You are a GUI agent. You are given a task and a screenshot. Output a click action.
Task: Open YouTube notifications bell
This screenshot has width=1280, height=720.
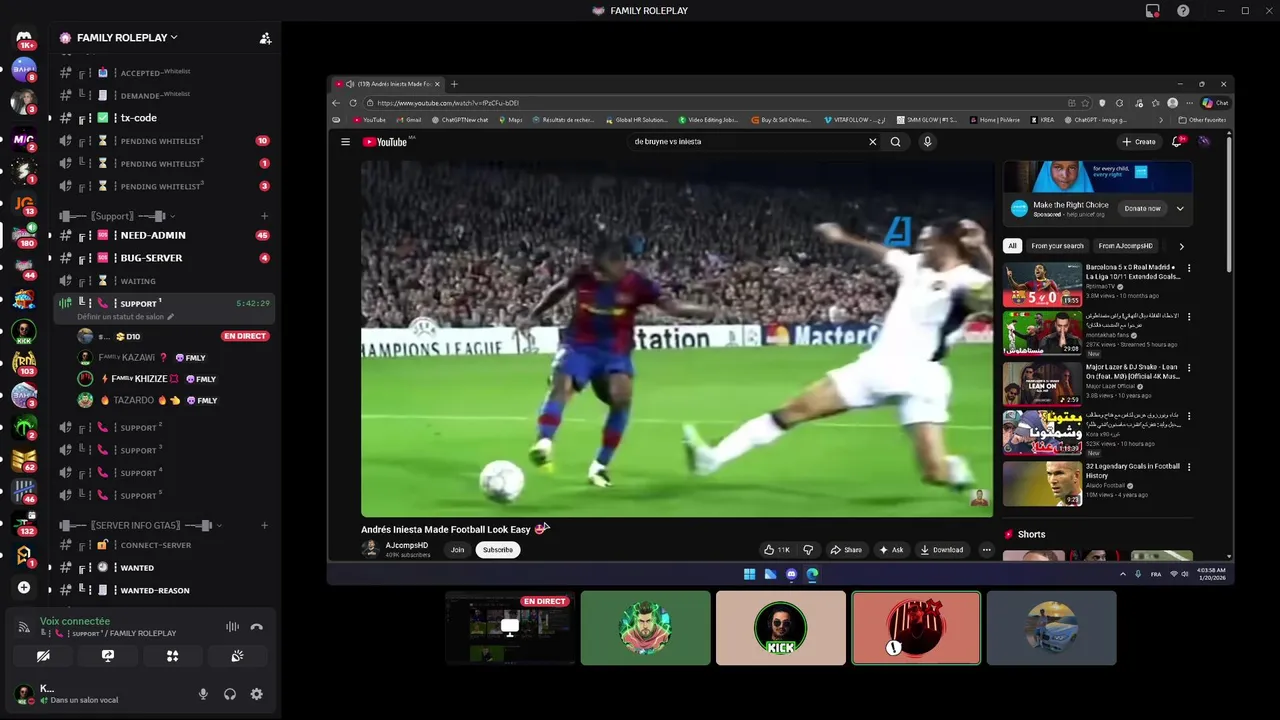click(x=1177, y=142)
